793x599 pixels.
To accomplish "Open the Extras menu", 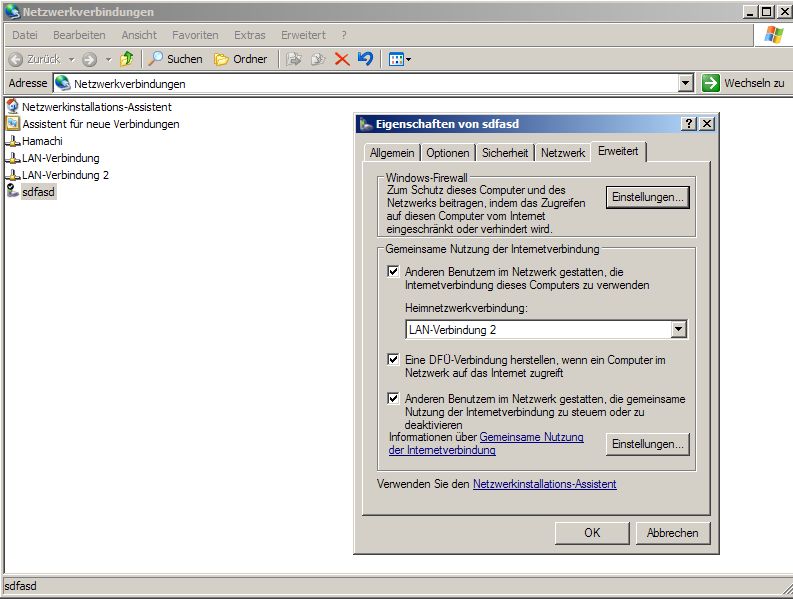I will (249, 35).
